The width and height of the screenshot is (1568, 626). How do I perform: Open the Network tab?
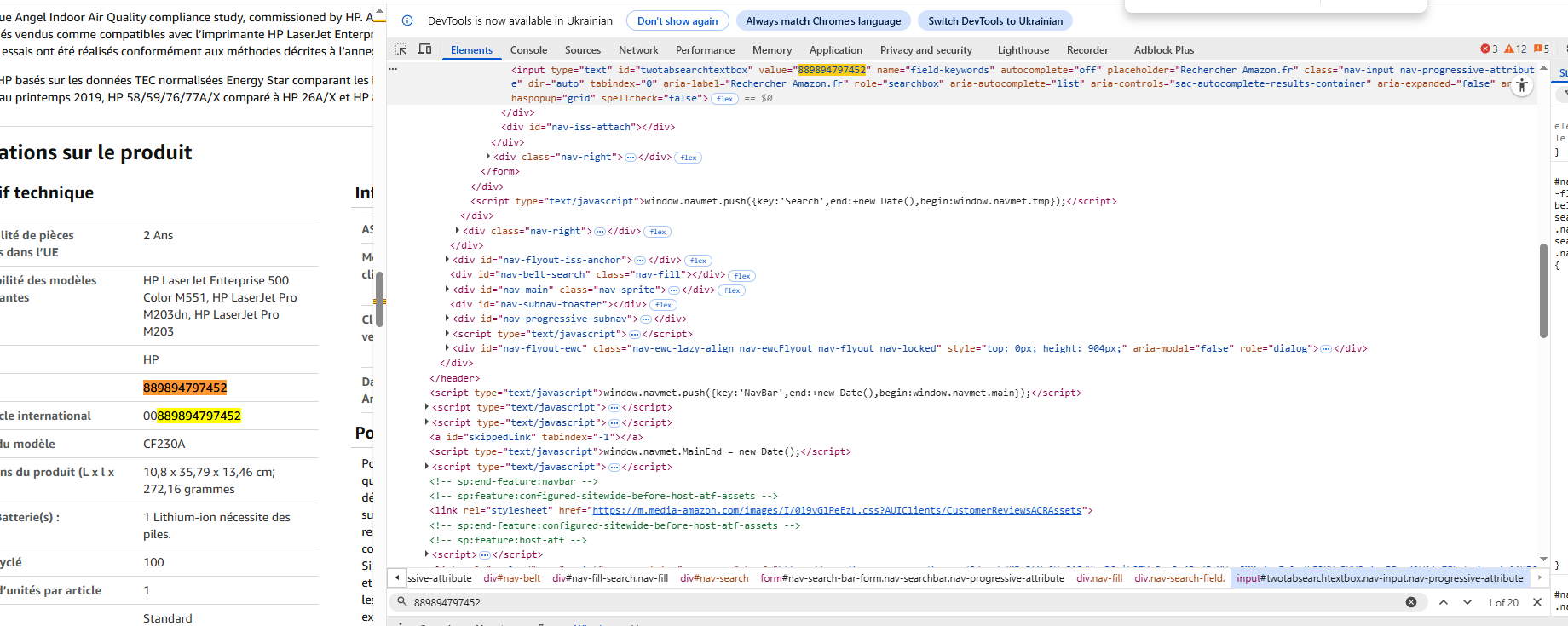[x=638, y=50]
